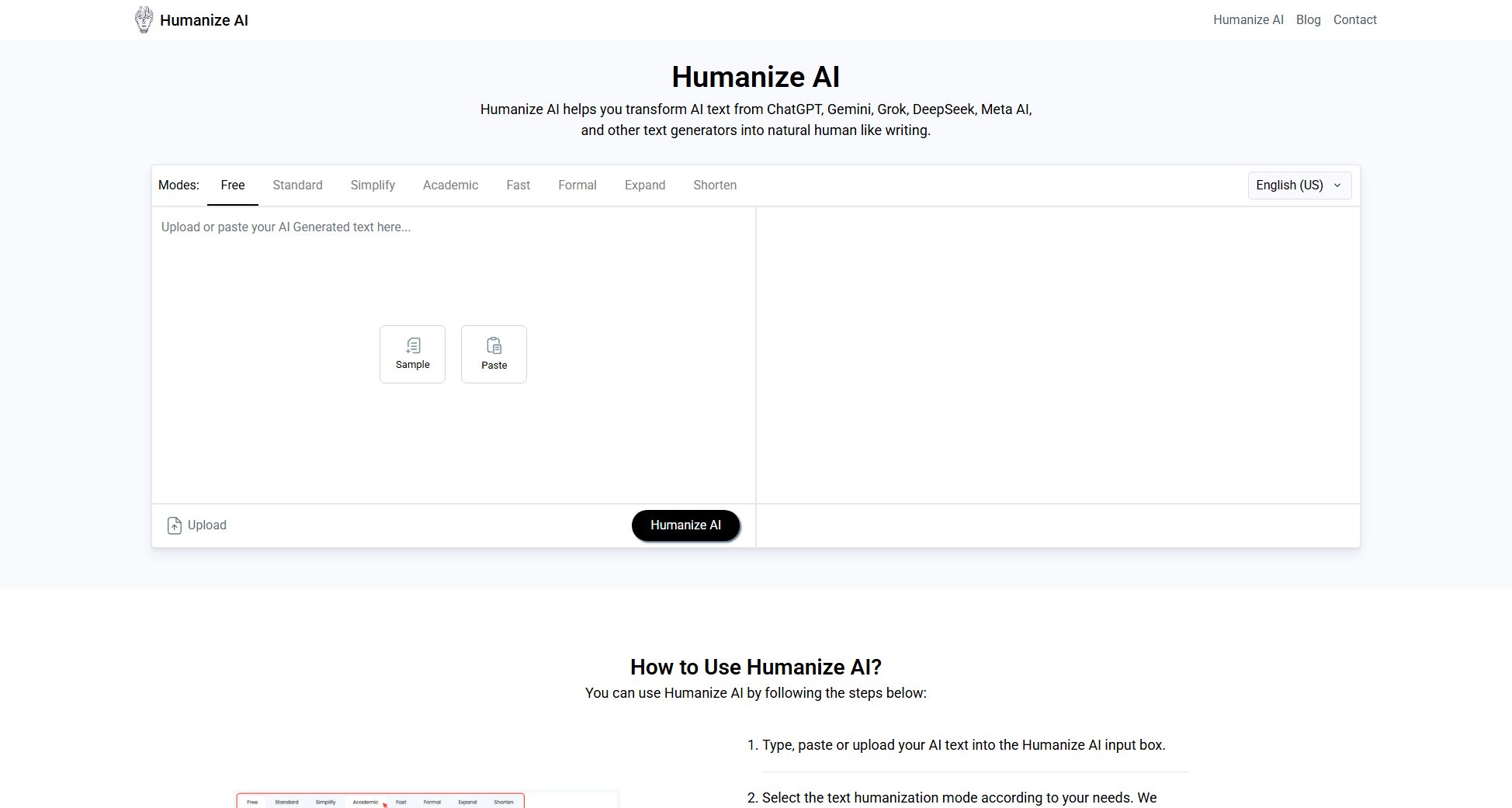The image size is (1512, 808).
Task: Click the tutorial screenshot thumbnail below
Action: (x=427, y=799)
